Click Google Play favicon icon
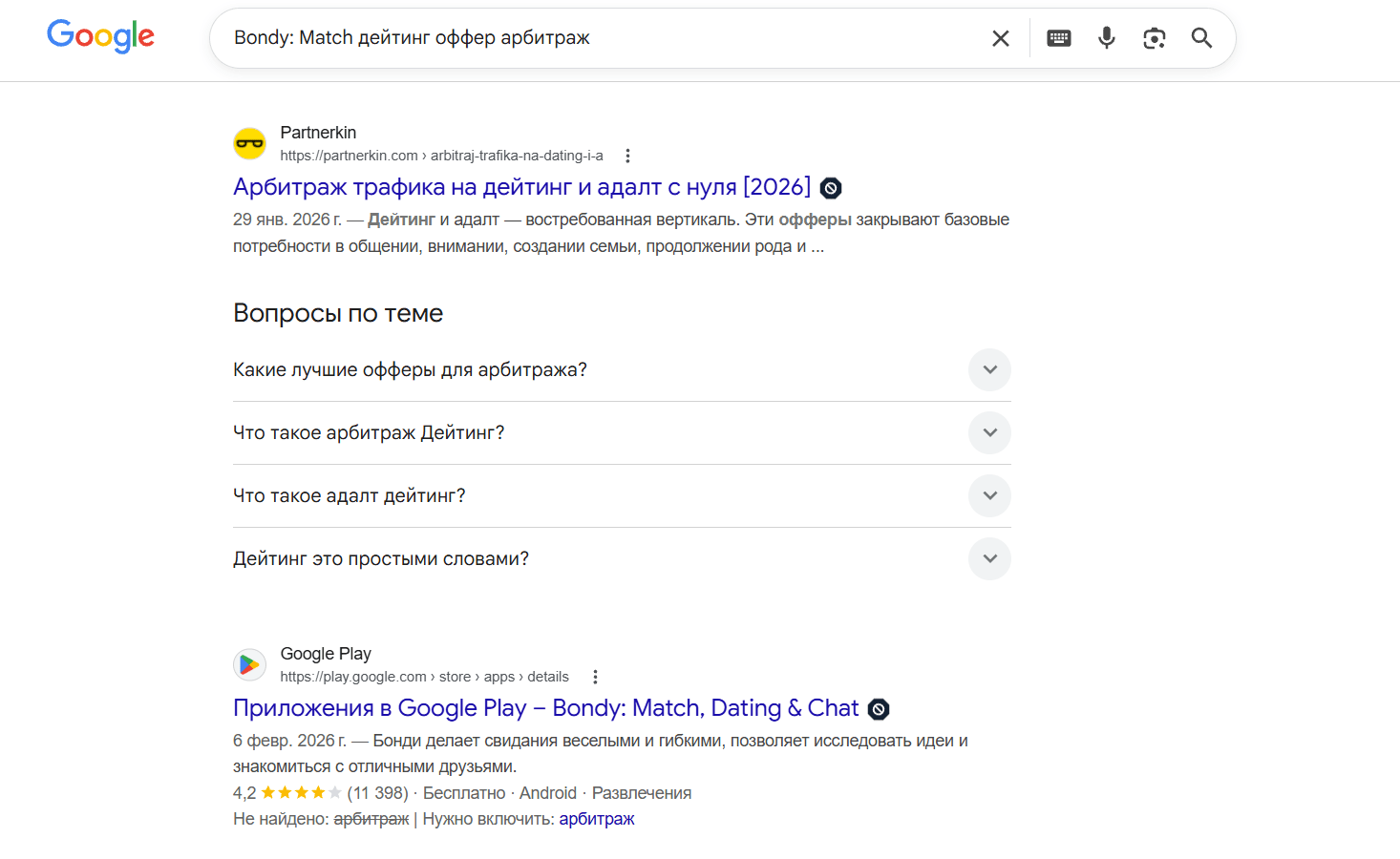The width and height of the screenshot is (1400, 859). click(250, 665)
